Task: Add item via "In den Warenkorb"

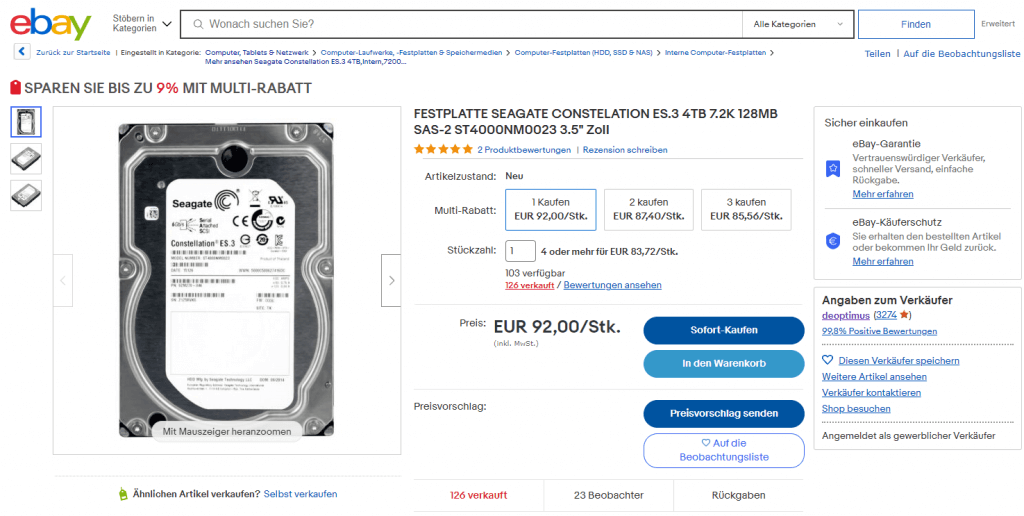Action: 723,364
